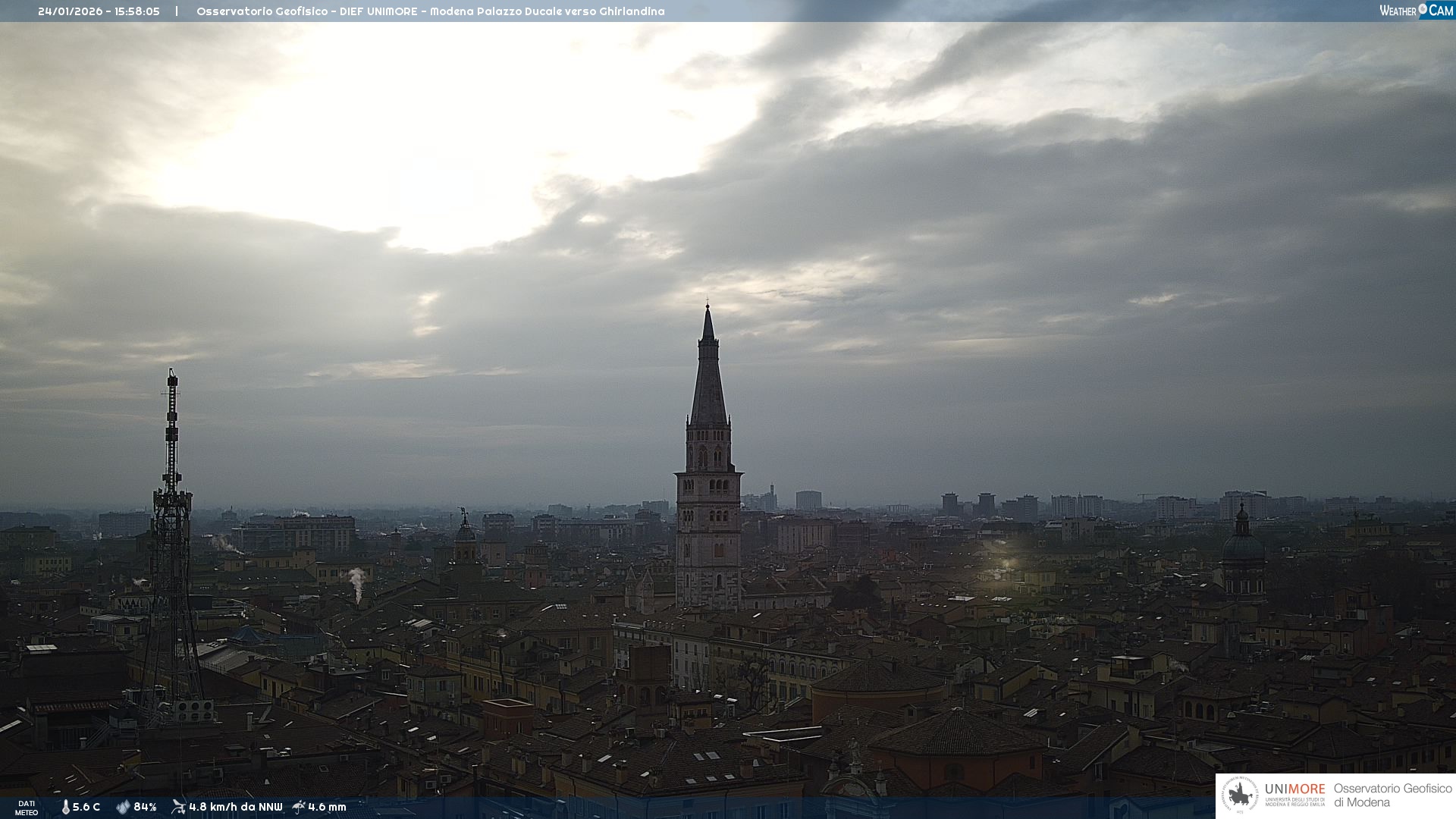The width and height of the screenshot is (1456, 819).
Task: Click the humidity water drops icon
Action: coord(123,808)
